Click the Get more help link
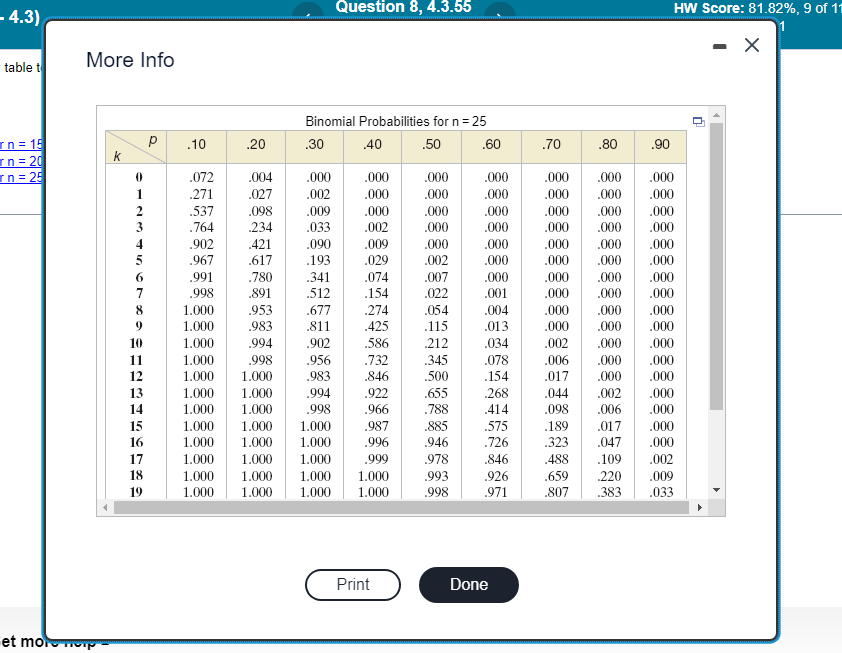842x653 pixels. click(30, 642)
